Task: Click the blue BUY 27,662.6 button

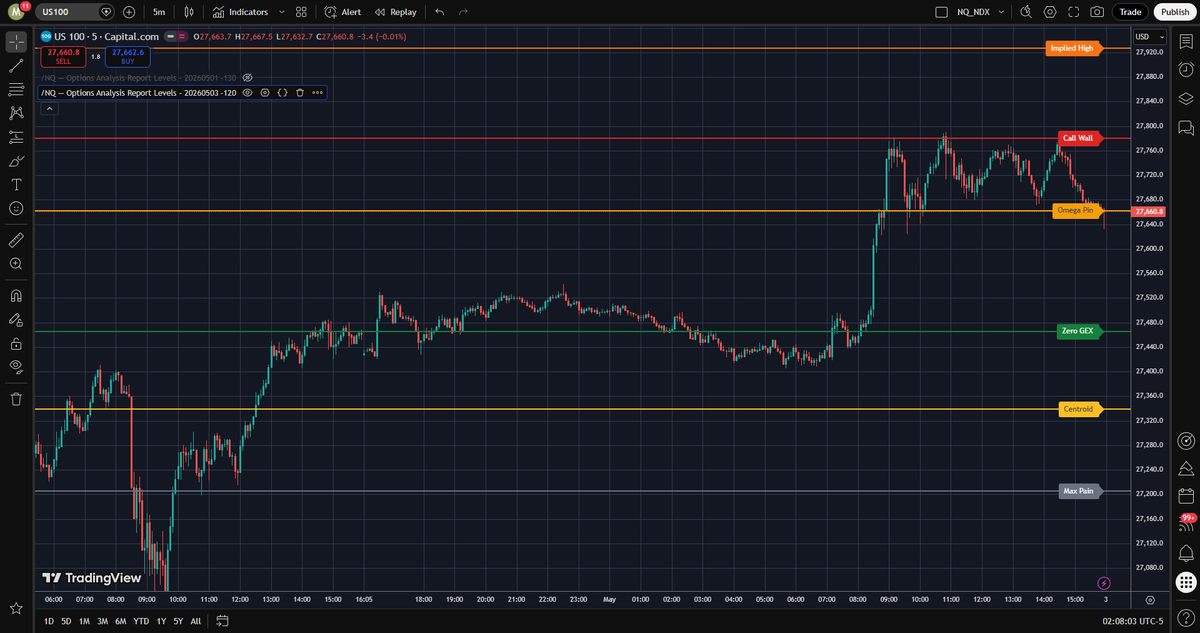Action: tap(128, 56)
